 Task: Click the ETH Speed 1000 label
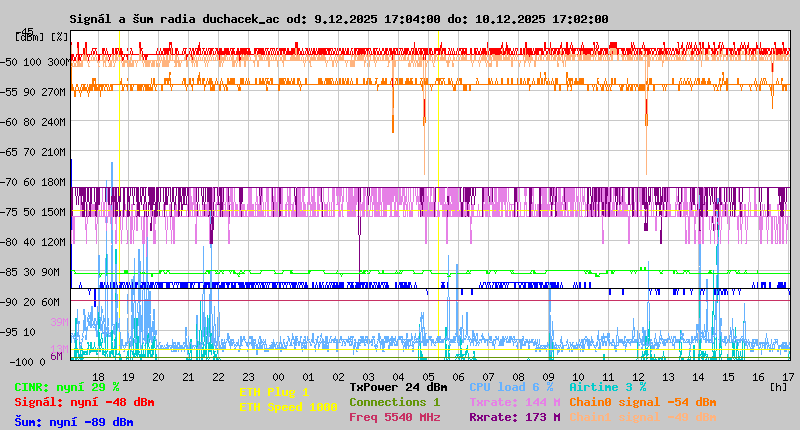click(288, 407)
